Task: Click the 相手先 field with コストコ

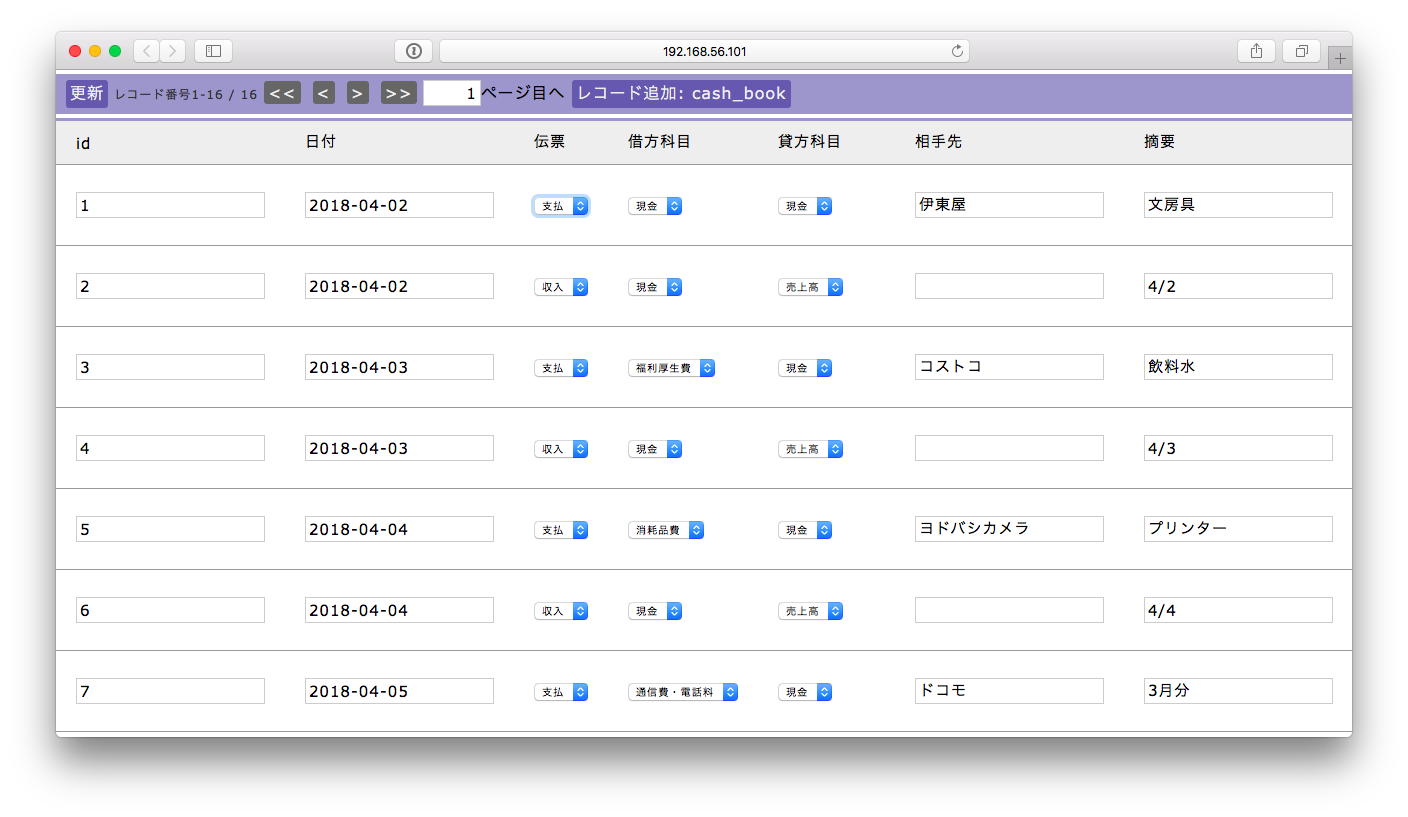Action: click(1009, 367)
